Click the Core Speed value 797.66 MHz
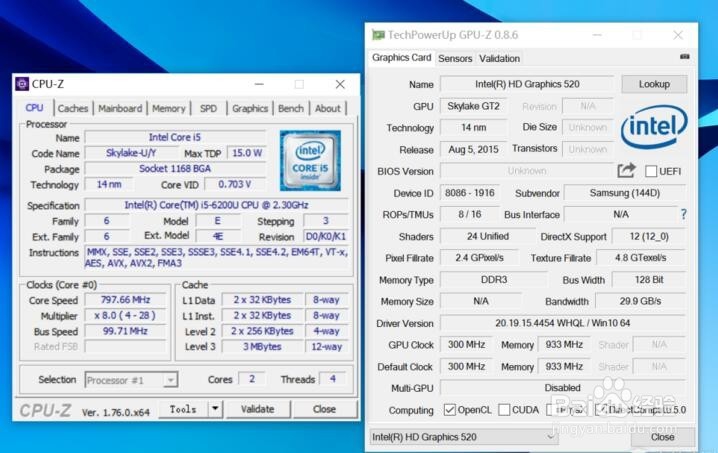 click(125, 300)
